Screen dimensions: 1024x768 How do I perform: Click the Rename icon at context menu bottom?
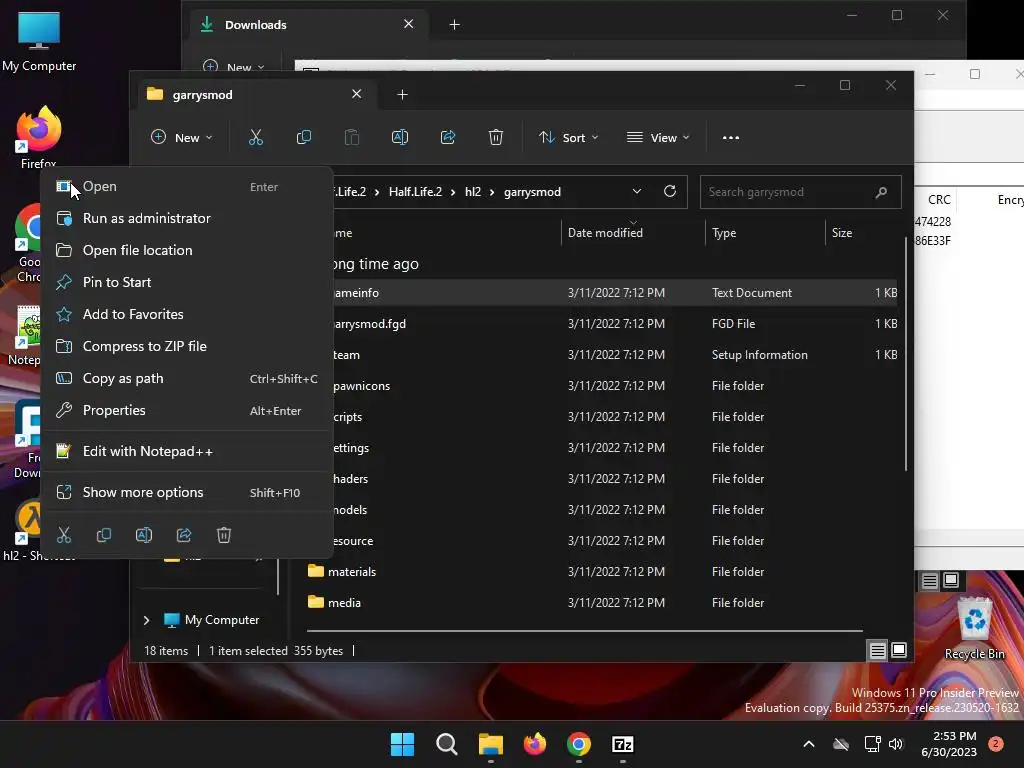[144, 536]
